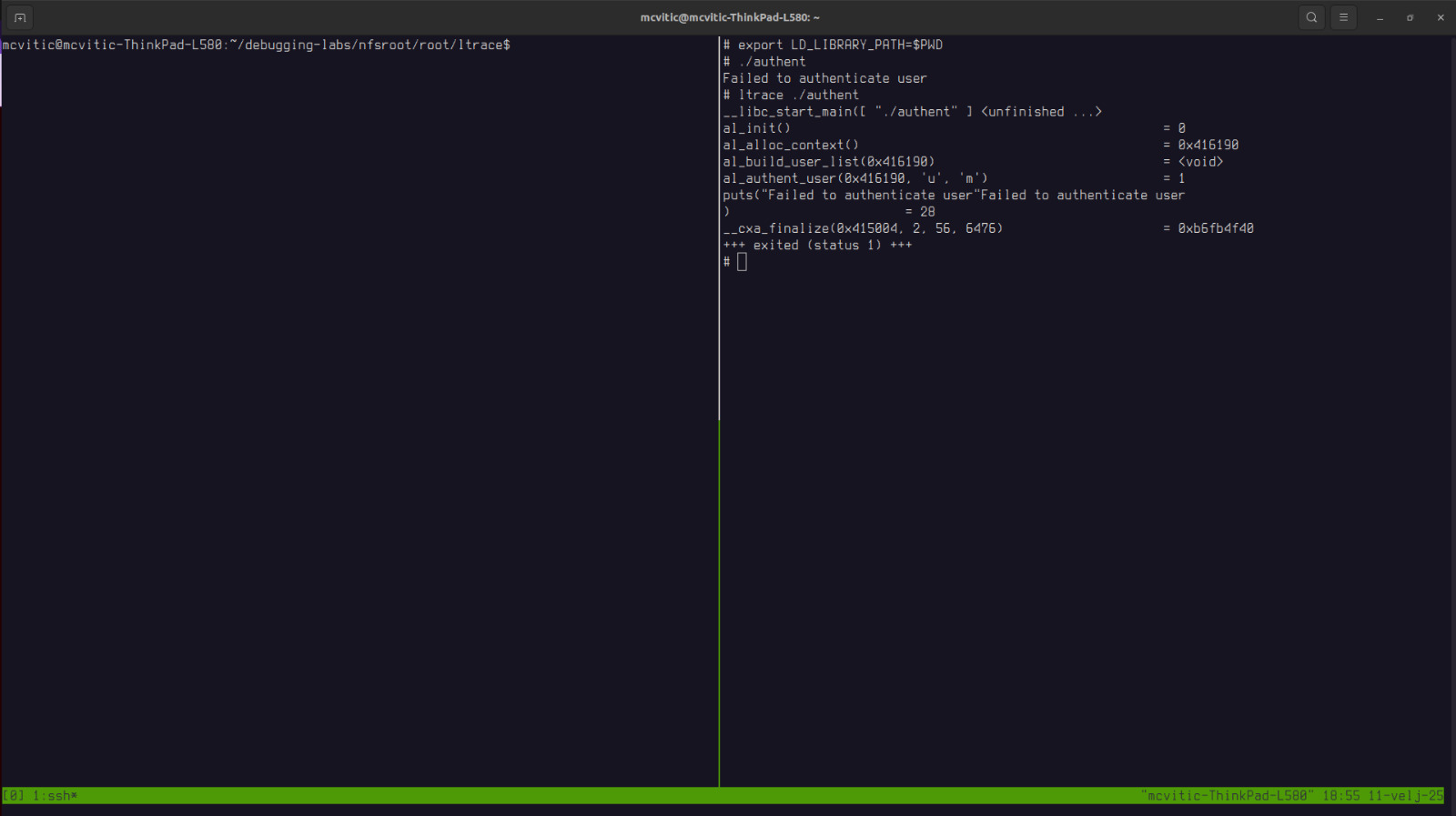Click the hostname in the tmux status bar
This screenshot has height=816, width=1456.
[x=1226, y=796]
